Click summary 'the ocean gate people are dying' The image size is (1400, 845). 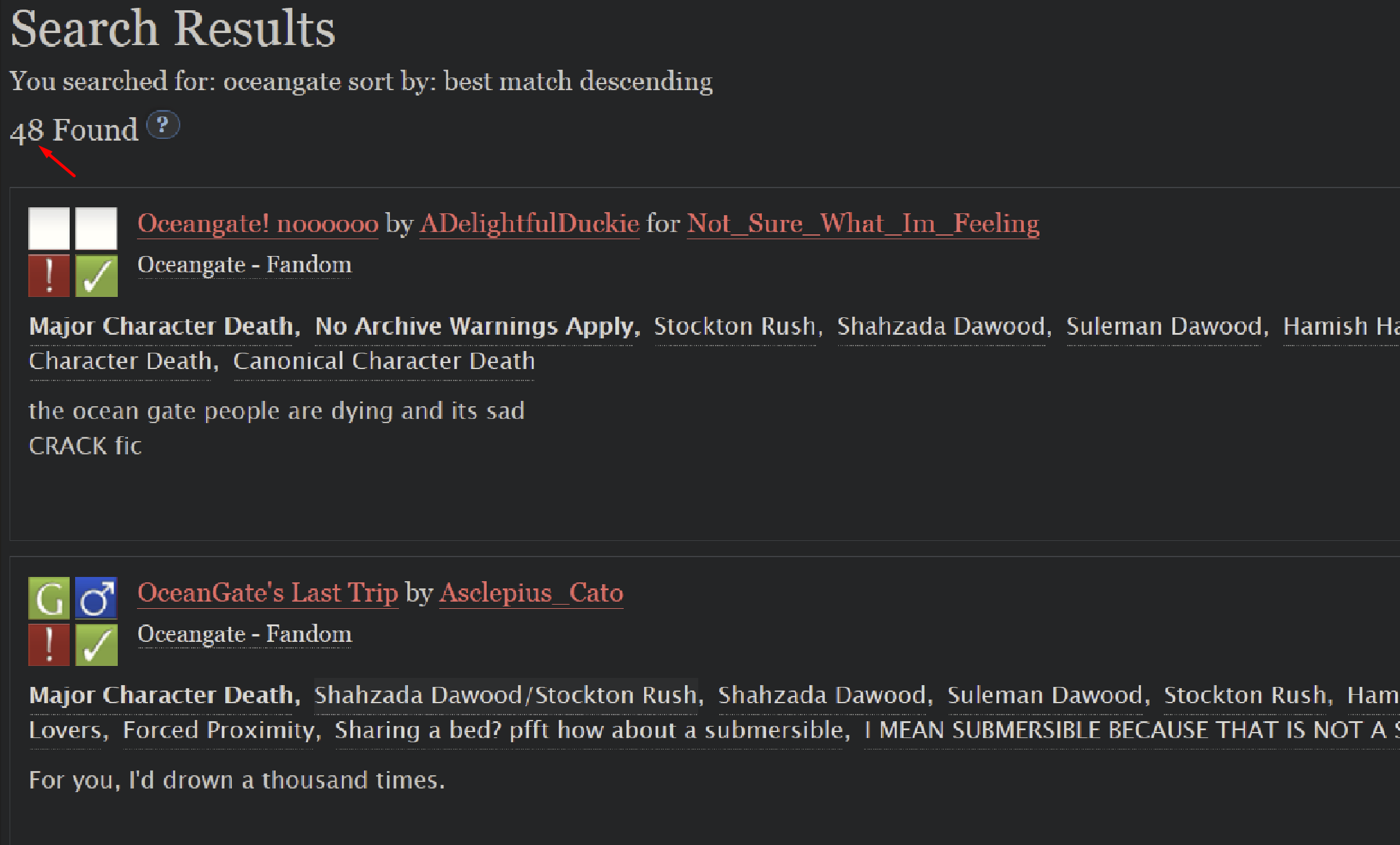point(277,411)
